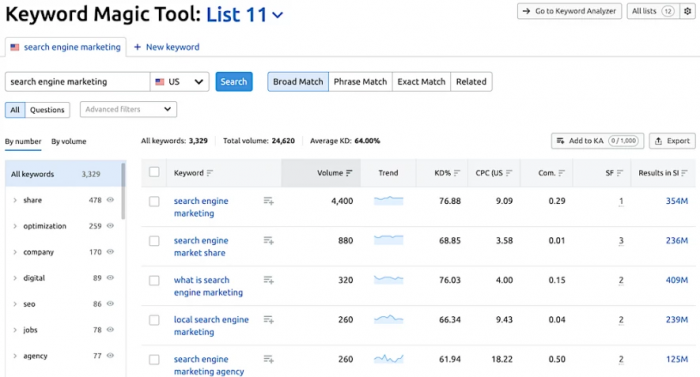Viewport: 700px width, 377px height.
Task: Open Advanced filters dropdown
Action: [128, 109]
